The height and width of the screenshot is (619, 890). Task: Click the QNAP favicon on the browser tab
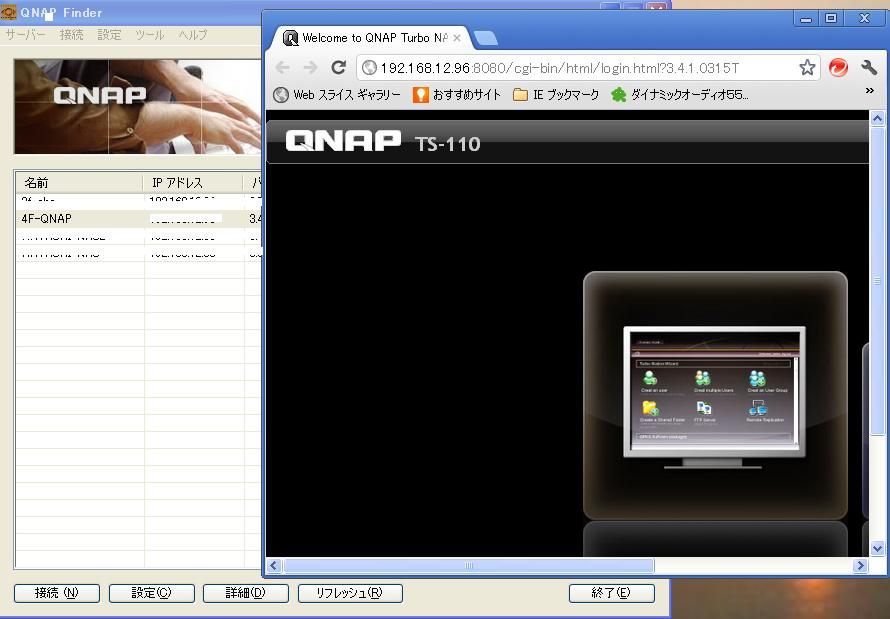coord(291,38)
